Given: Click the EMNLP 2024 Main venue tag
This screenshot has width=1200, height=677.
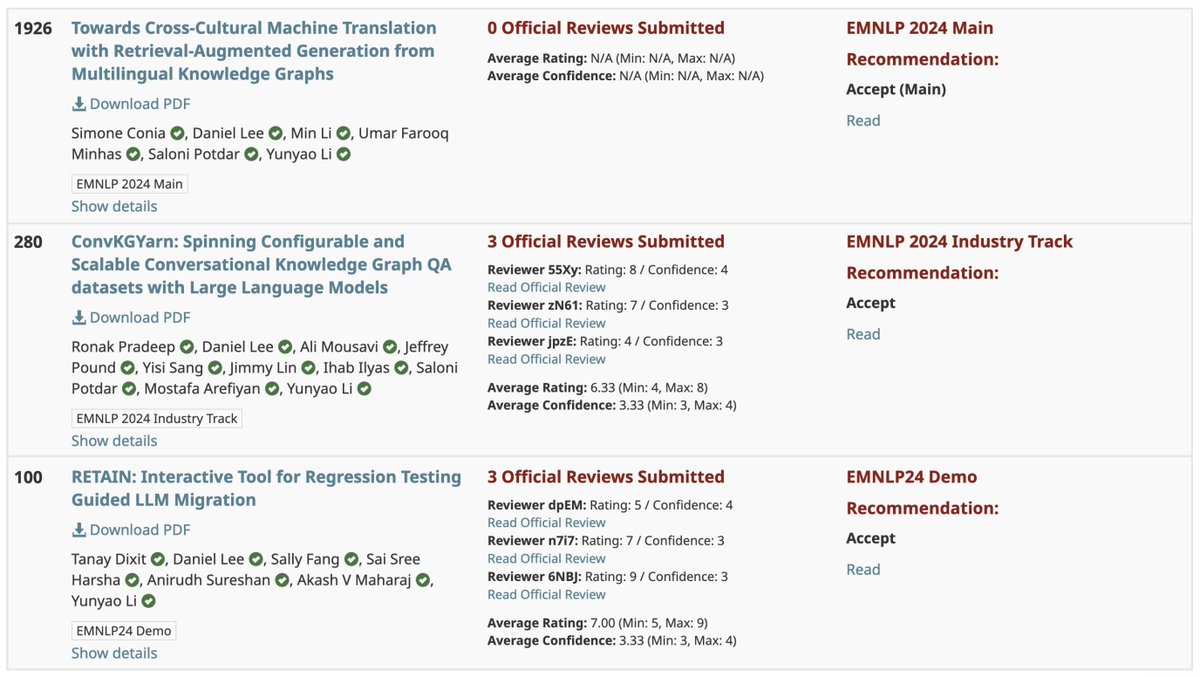Looking at the screenshot, I should (x=129, y=184).
